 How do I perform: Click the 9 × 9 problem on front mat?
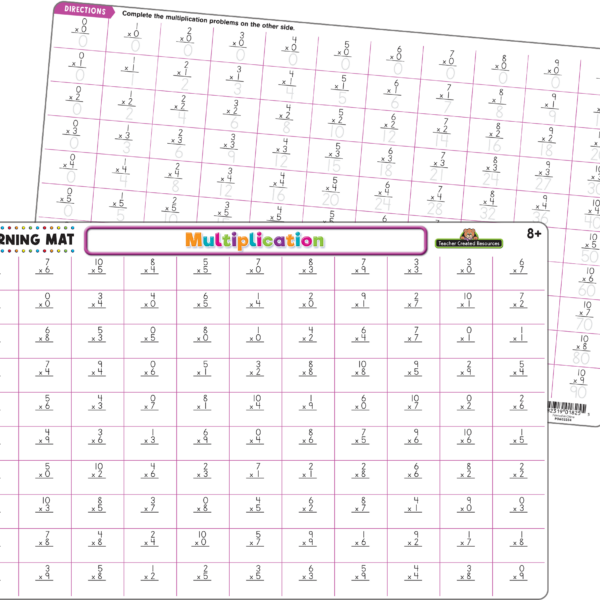(x=308, y=539)
